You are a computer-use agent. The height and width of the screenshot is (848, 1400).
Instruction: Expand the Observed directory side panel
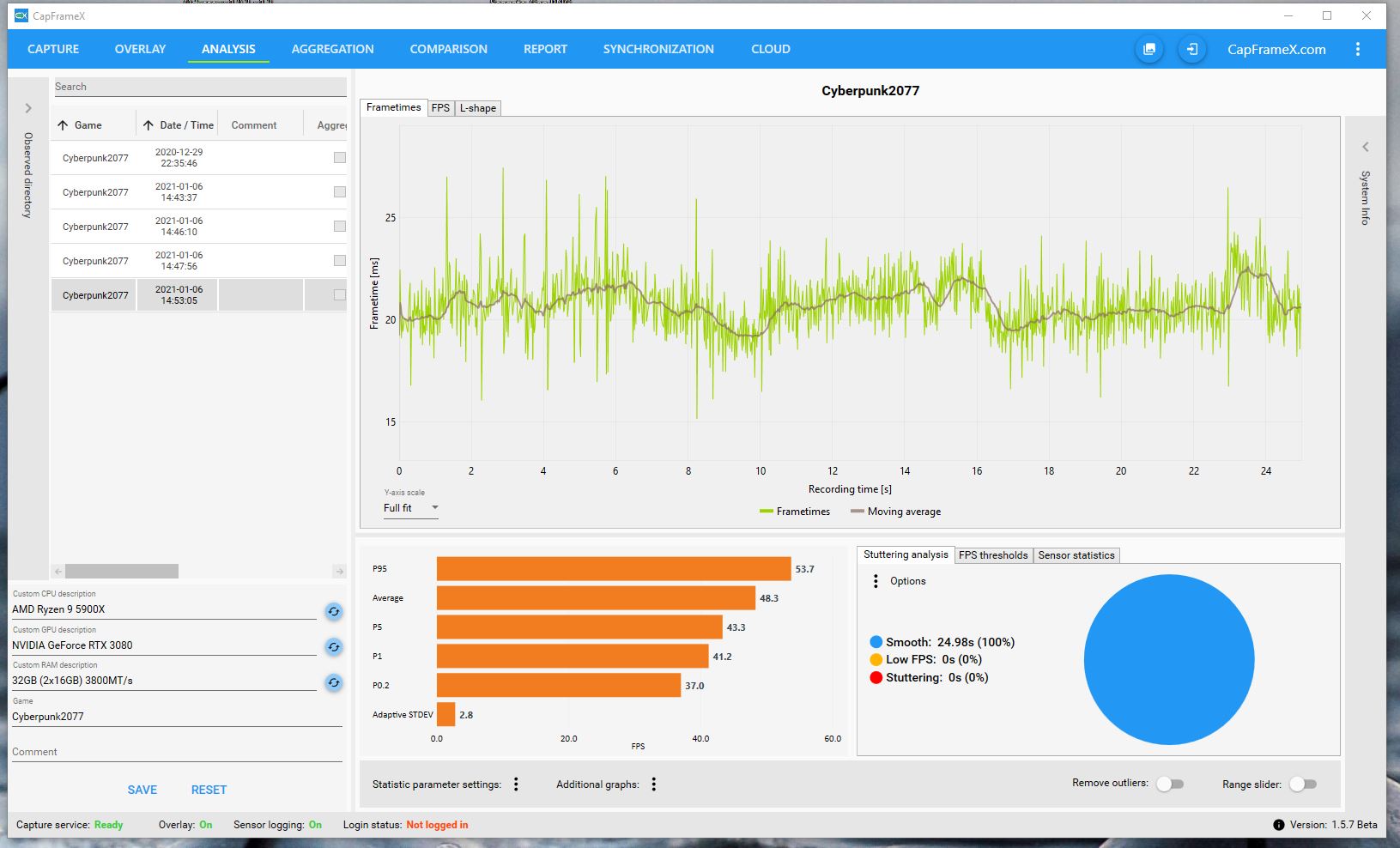[x=28, y=108]
